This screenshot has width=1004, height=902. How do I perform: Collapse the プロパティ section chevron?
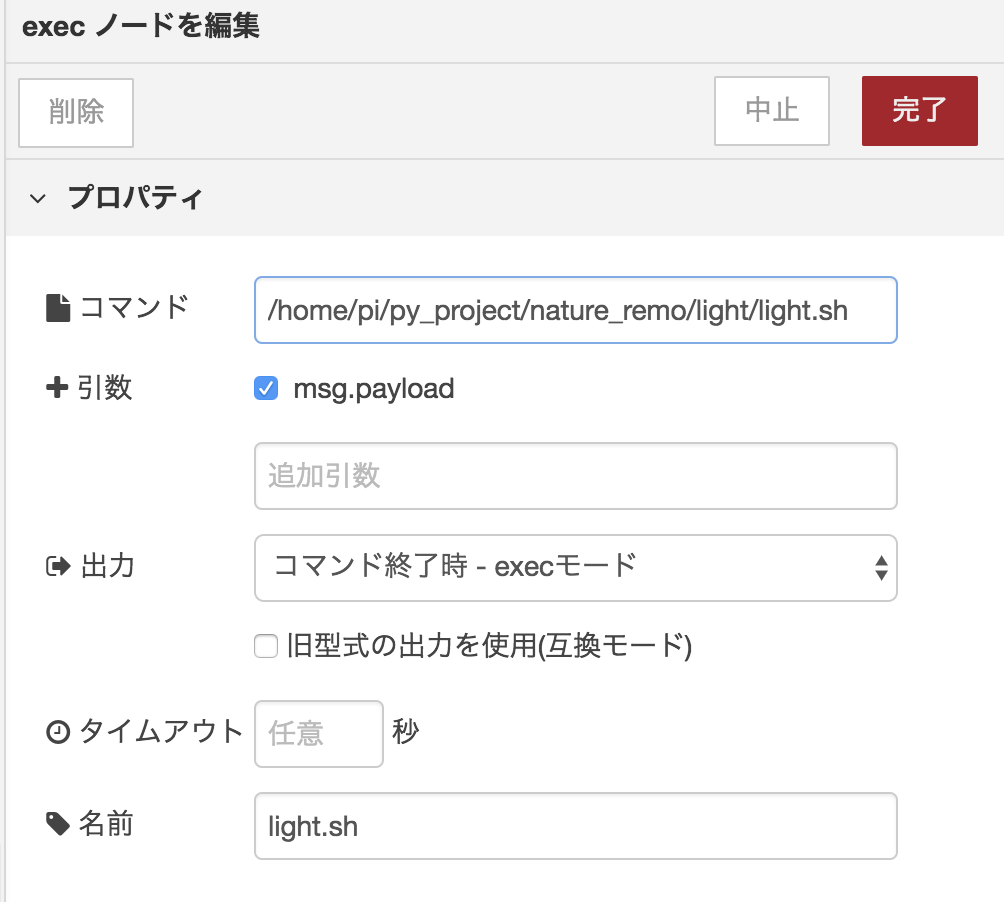point(38,198)
